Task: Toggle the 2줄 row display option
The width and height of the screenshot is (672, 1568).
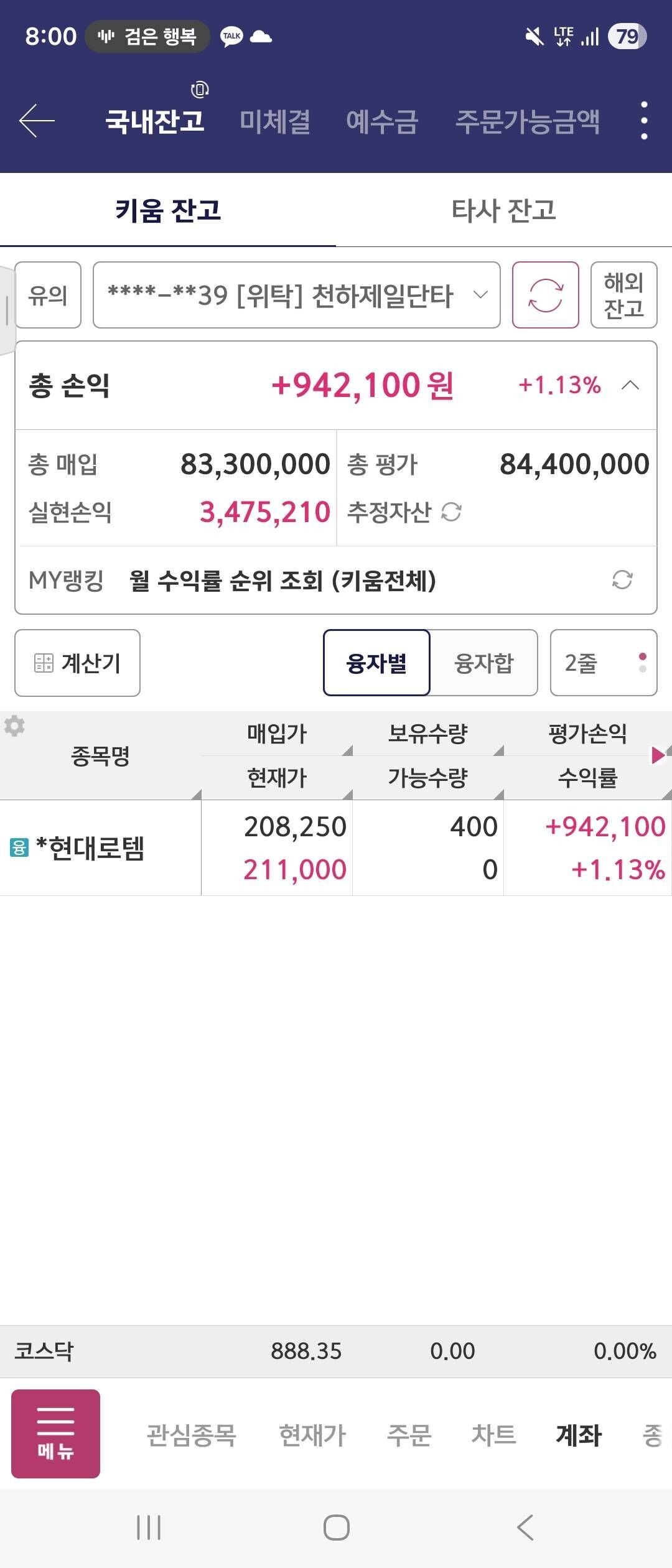Action: (x=602, y=663)
